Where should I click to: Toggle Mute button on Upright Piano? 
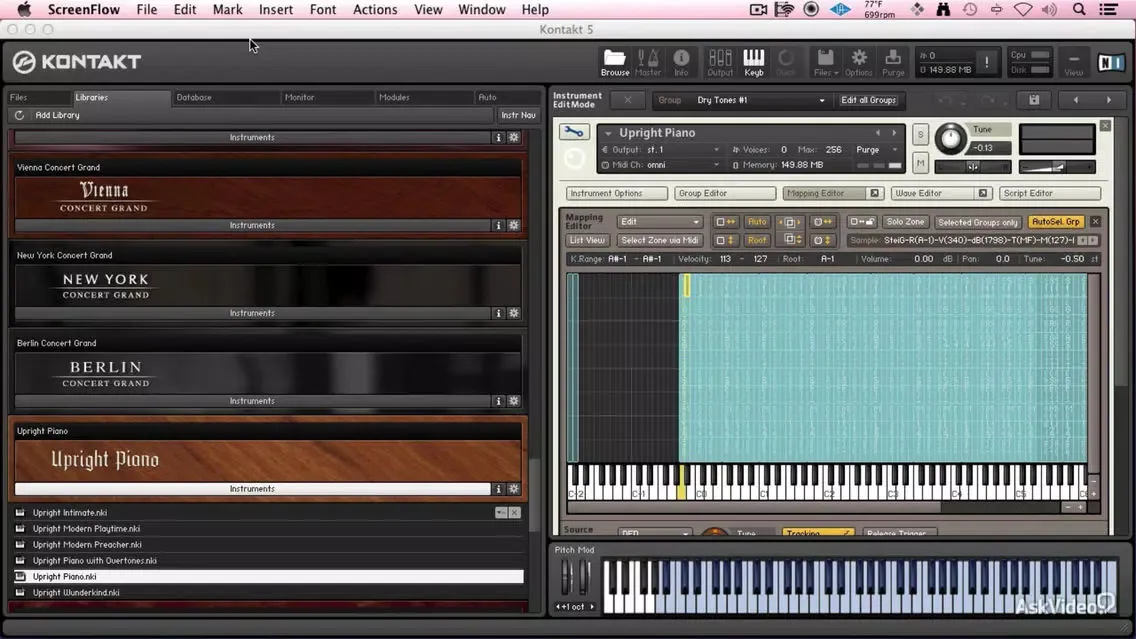[920, 164]
